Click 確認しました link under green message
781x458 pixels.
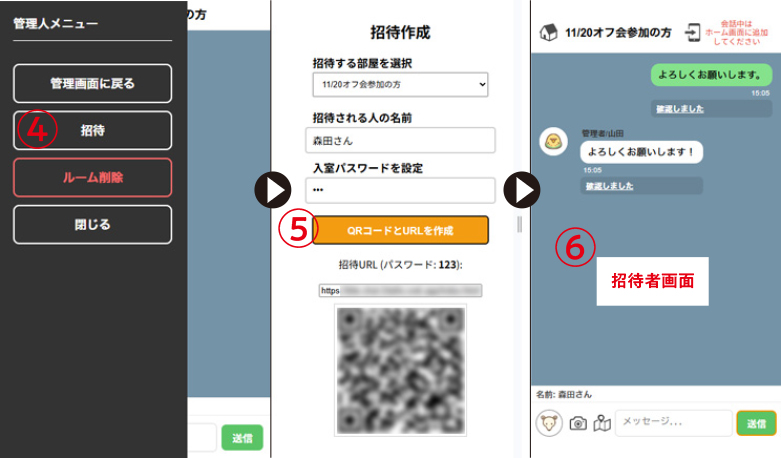point(680,109)
